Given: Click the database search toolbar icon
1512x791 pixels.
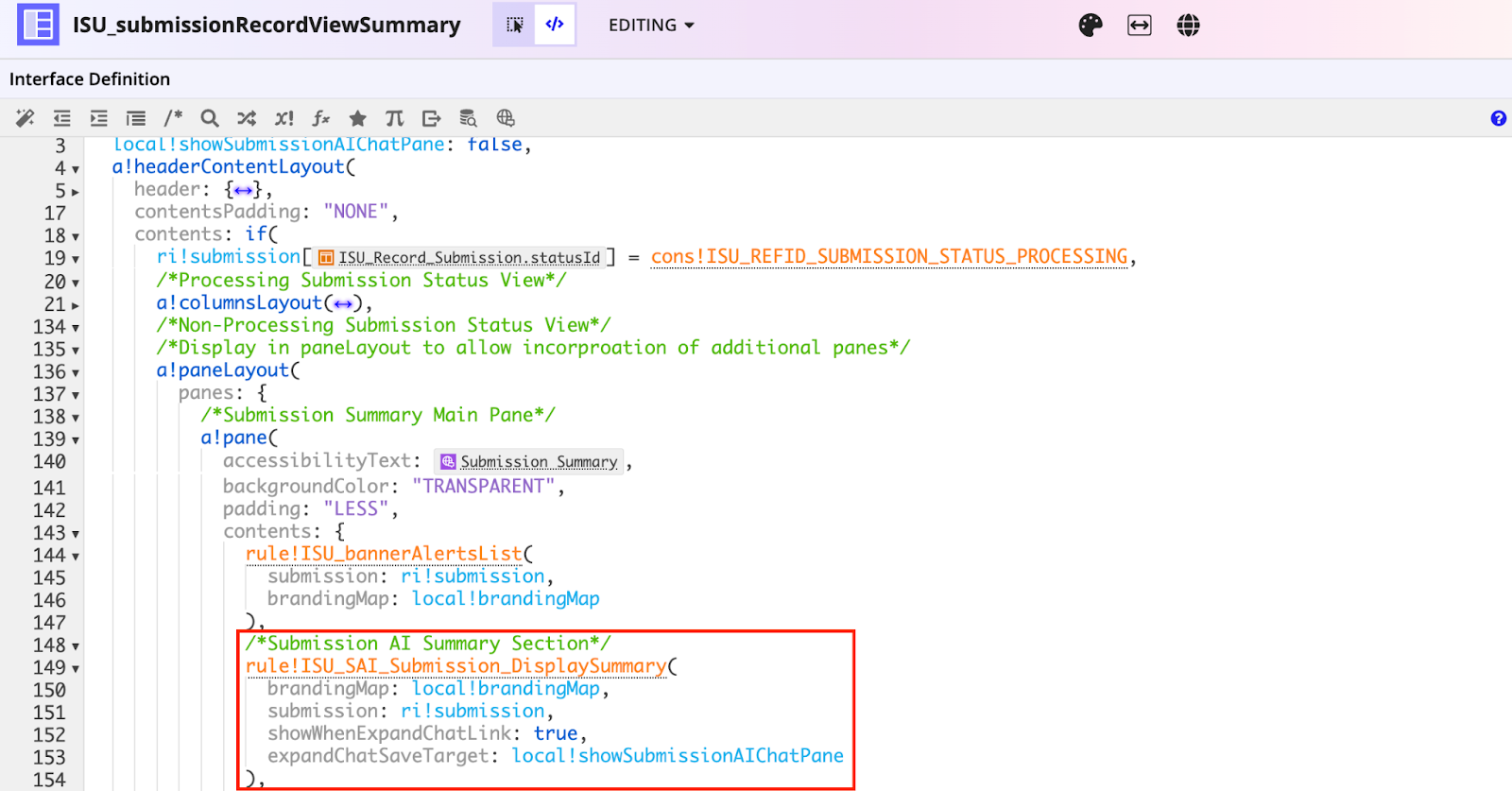Looking at the screenshot, I should (469, 118).
